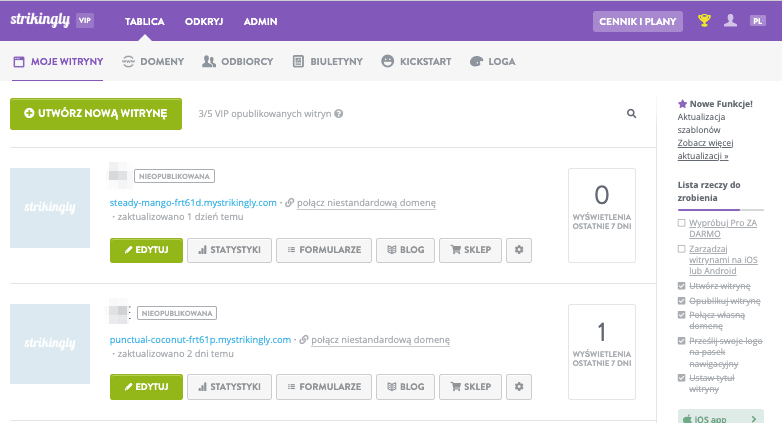Click połącz niestandardową domenę for steady-mango

coord(367,203)
